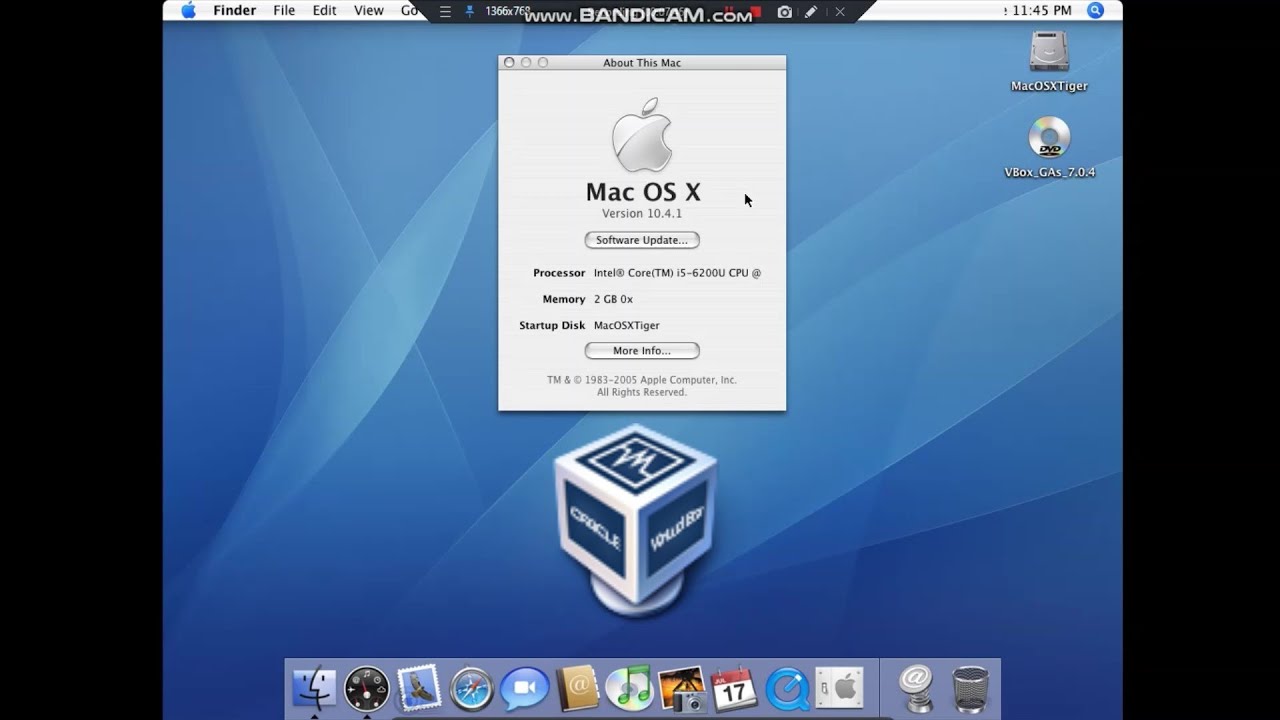Open the Edit menu

(x=324, y=10)
